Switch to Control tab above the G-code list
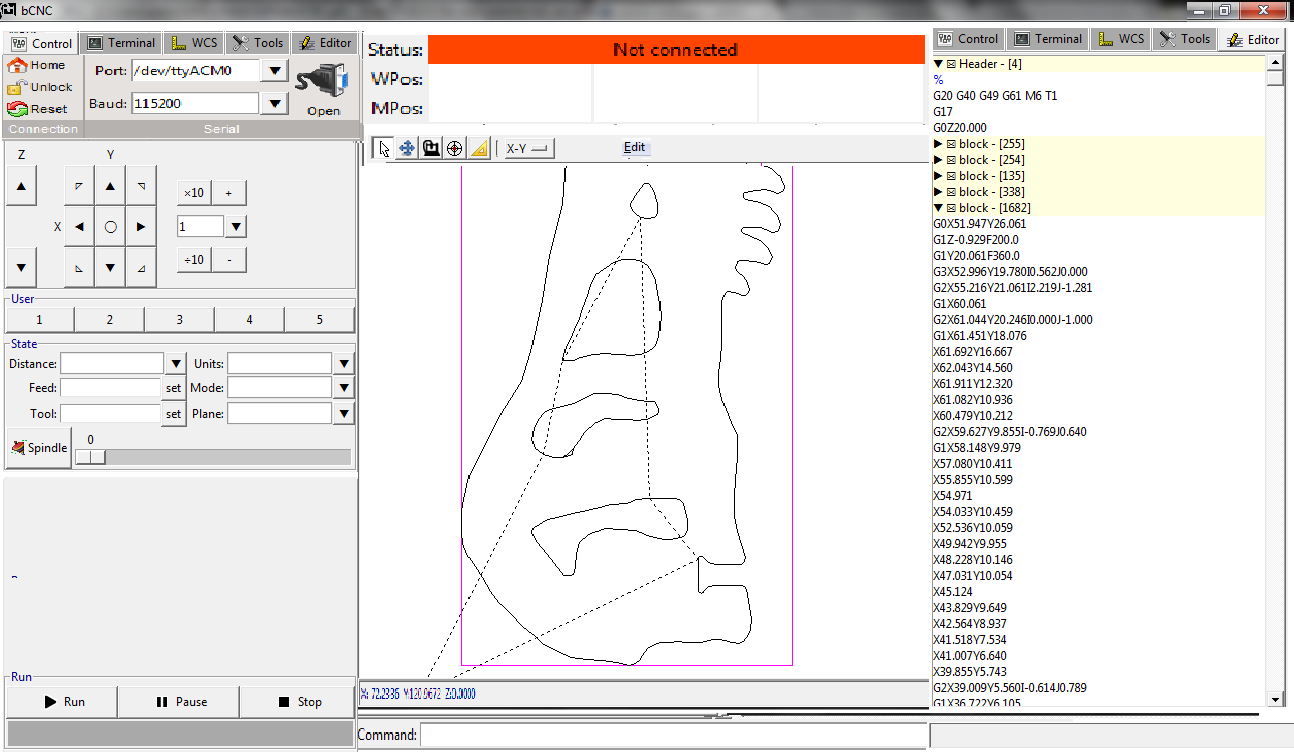 (968, 39)
